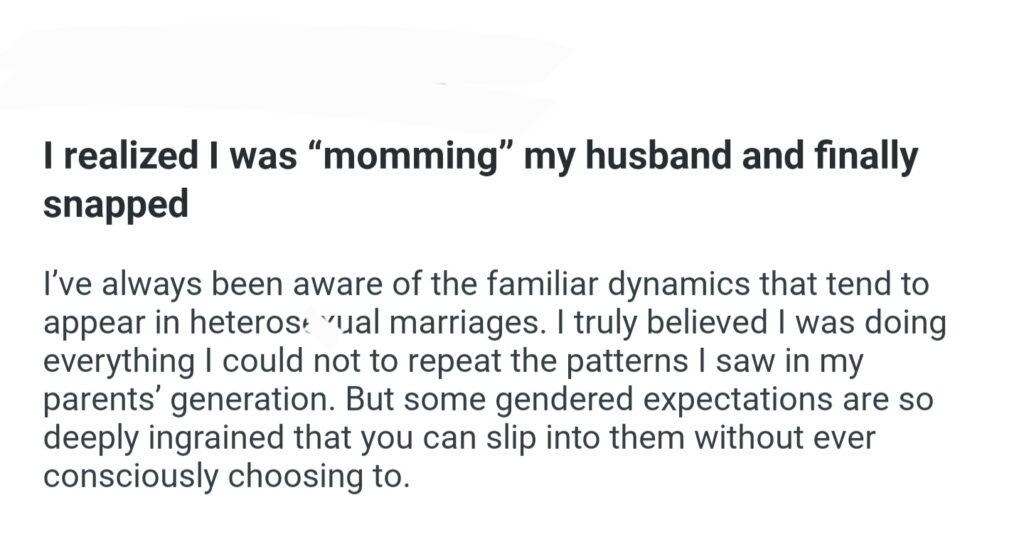Viewport: 1024px width, 542px height.
Task: Click the word "snapped" in the headline
Action: [115, 205]
